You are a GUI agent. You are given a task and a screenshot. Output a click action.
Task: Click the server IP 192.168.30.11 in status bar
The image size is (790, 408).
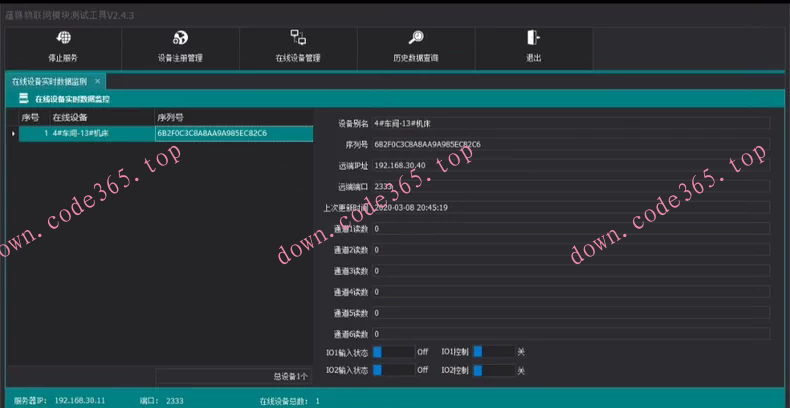click(80, 401)
